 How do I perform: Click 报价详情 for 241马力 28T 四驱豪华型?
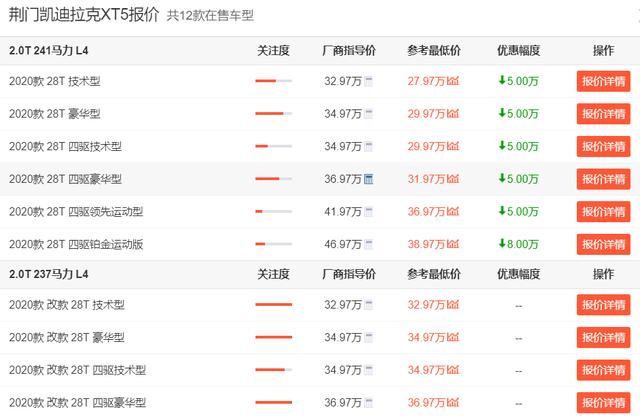coord(603,179)
